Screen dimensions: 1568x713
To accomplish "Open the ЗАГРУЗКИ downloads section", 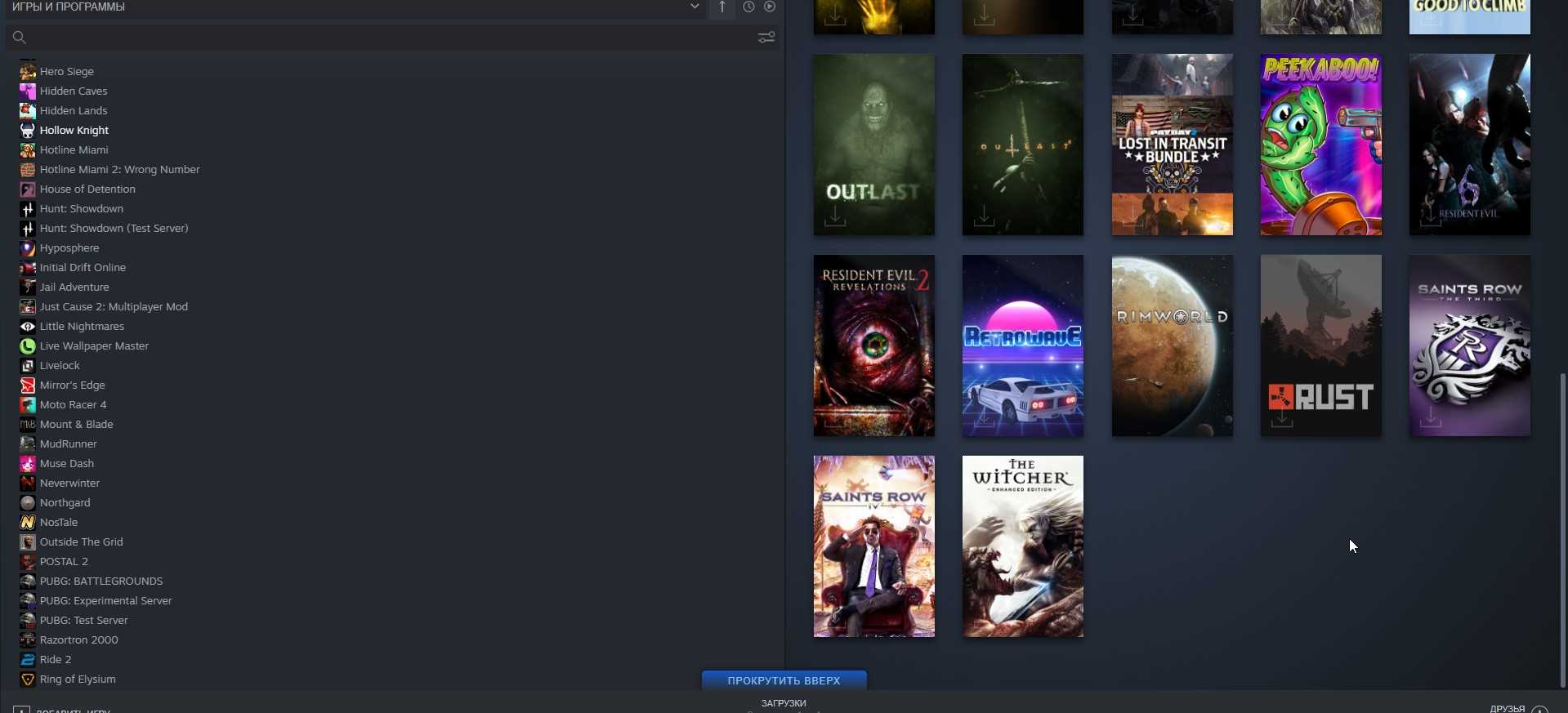I will (784, 703).
